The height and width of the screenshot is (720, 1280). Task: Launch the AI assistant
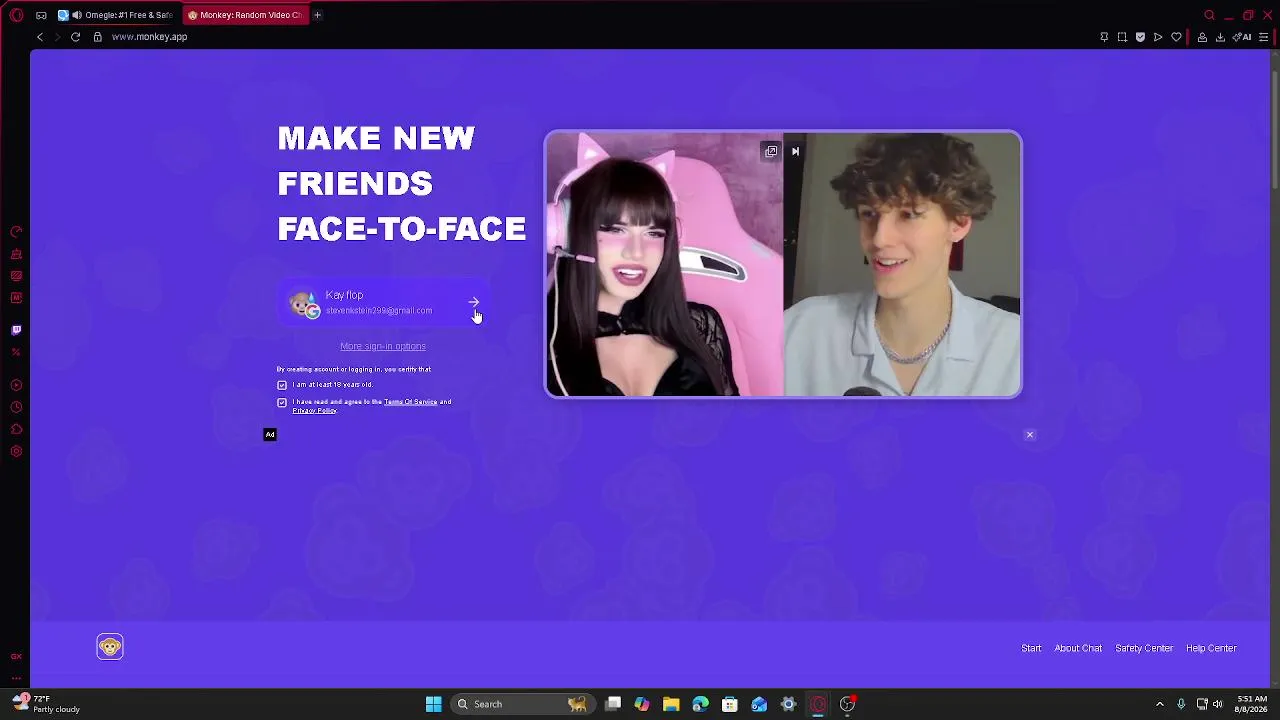(1243, 37)
